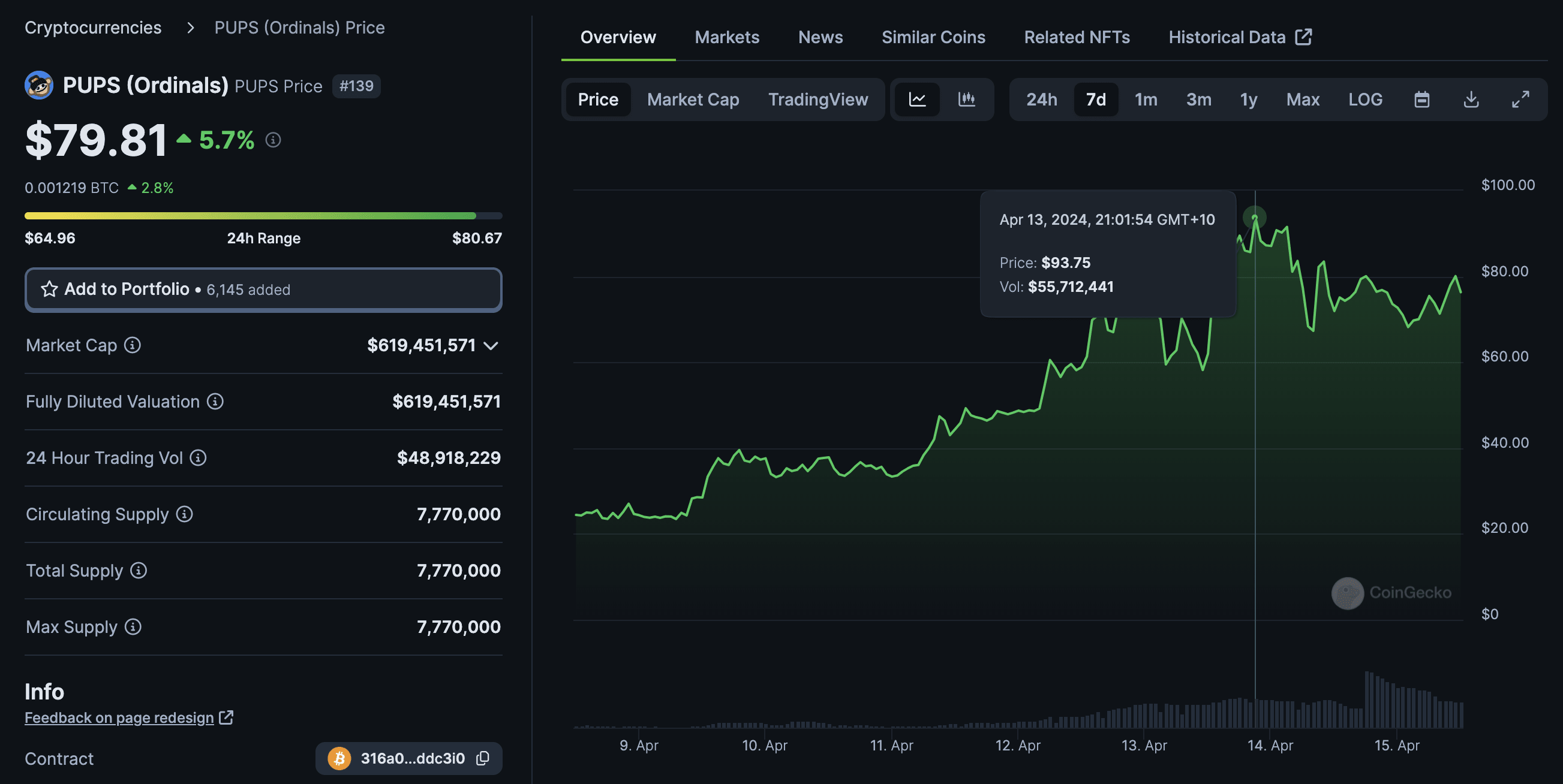This screenshot has height=784, width=1563.
Task: Copy the contract address
Action: (x=483, y=758)
